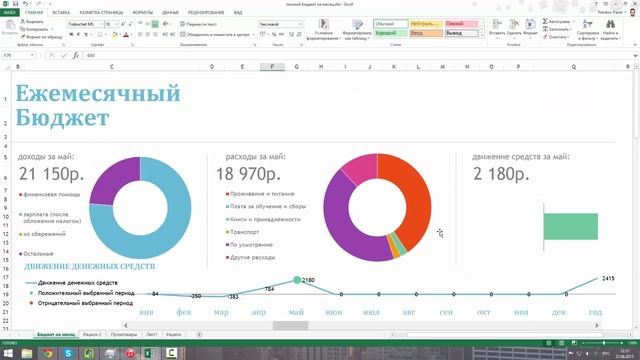Expand the cell styles gallery arrow
Viewport: 640px width, 360px height.
click(x=482, y=36)
